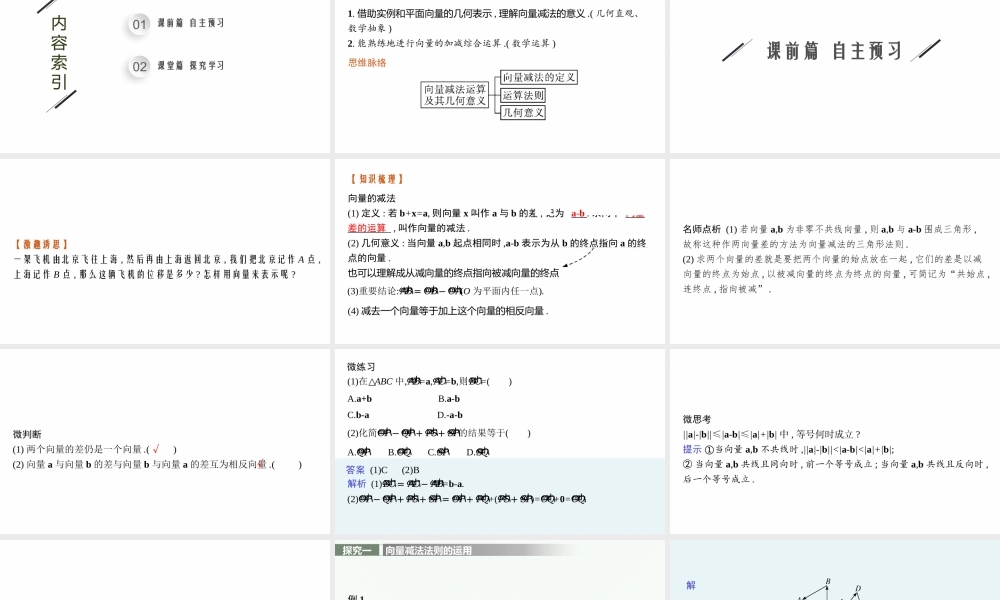Open 课前篇 自主预习 contents entry

191,24
